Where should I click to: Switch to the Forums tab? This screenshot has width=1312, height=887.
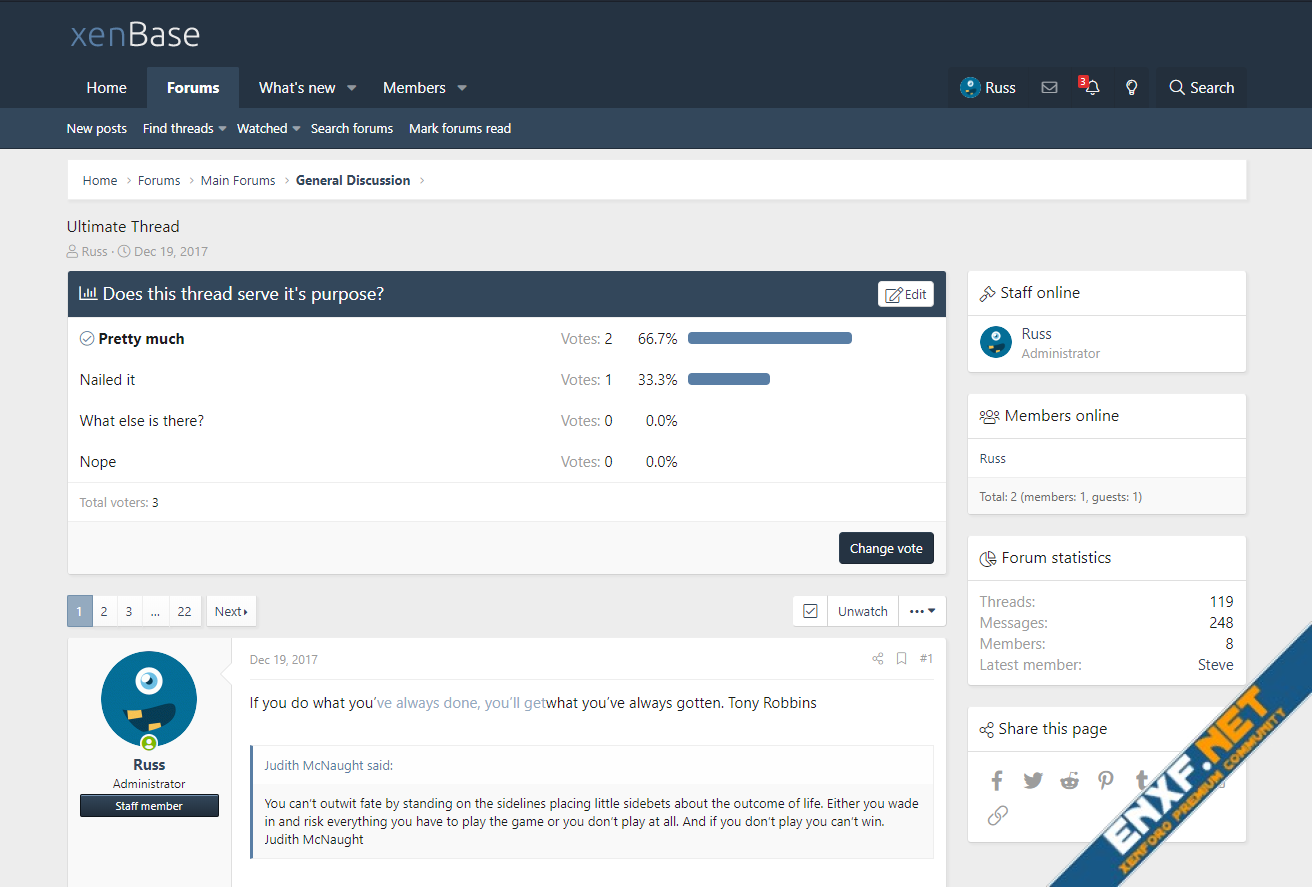193,88
